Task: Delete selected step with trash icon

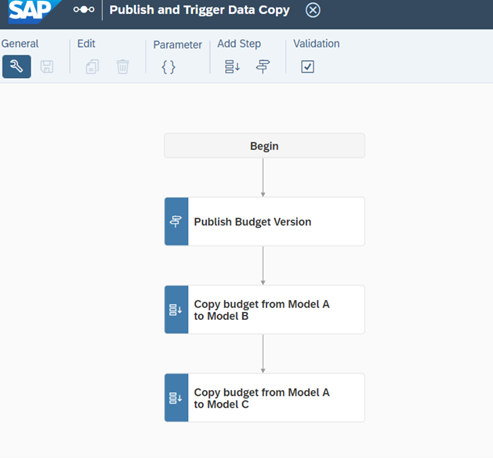Action: point(123,67)
